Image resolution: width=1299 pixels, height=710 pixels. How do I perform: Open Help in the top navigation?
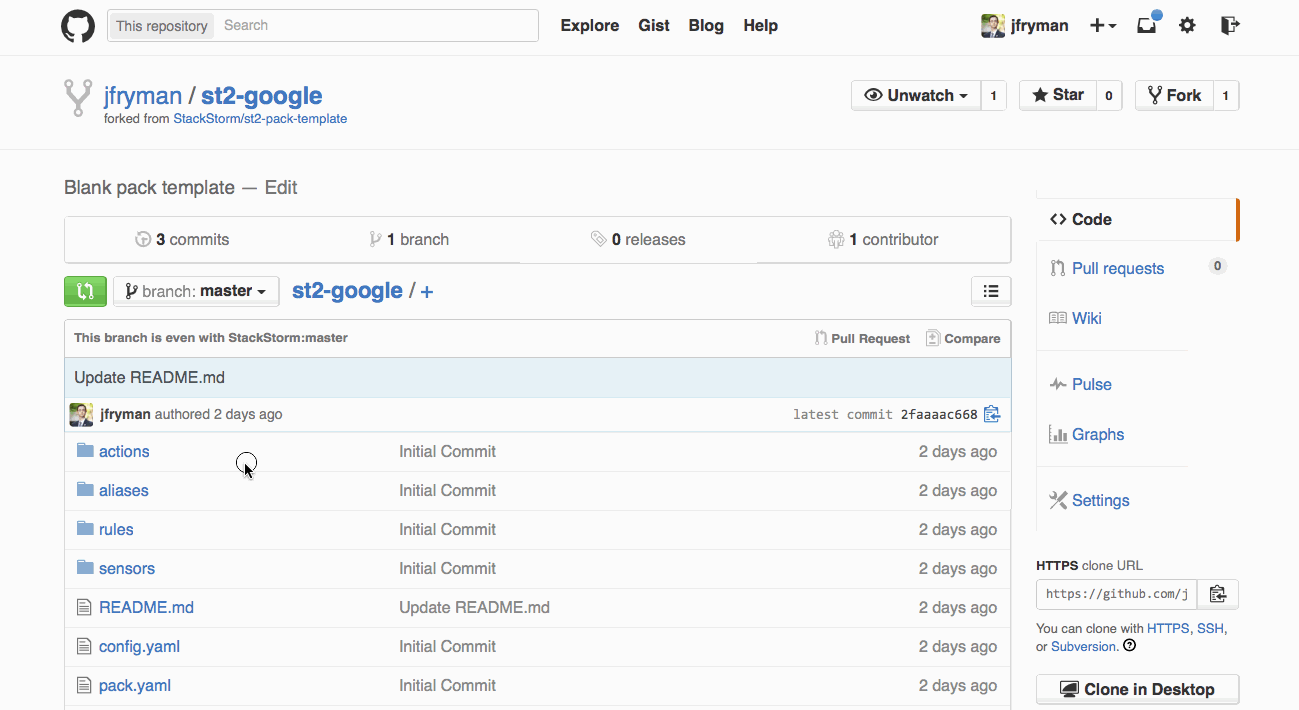click(x=761, y=26)
